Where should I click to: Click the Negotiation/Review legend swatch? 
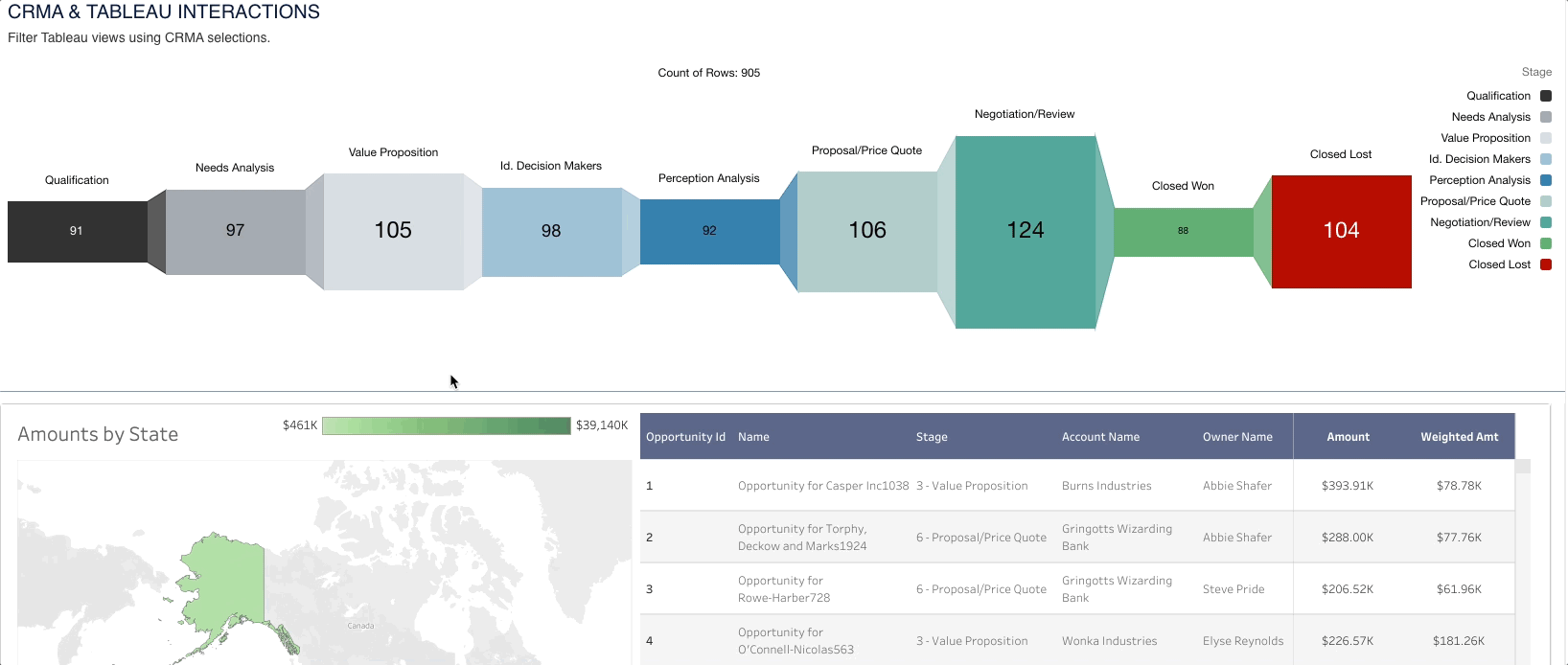(x=1545, y=222)
